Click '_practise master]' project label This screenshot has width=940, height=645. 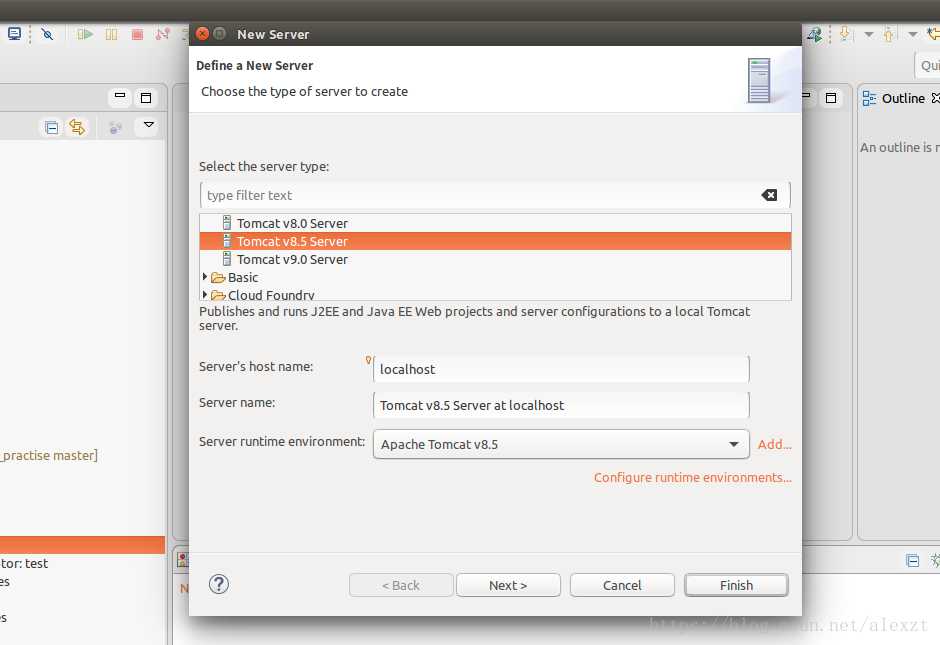49,456
